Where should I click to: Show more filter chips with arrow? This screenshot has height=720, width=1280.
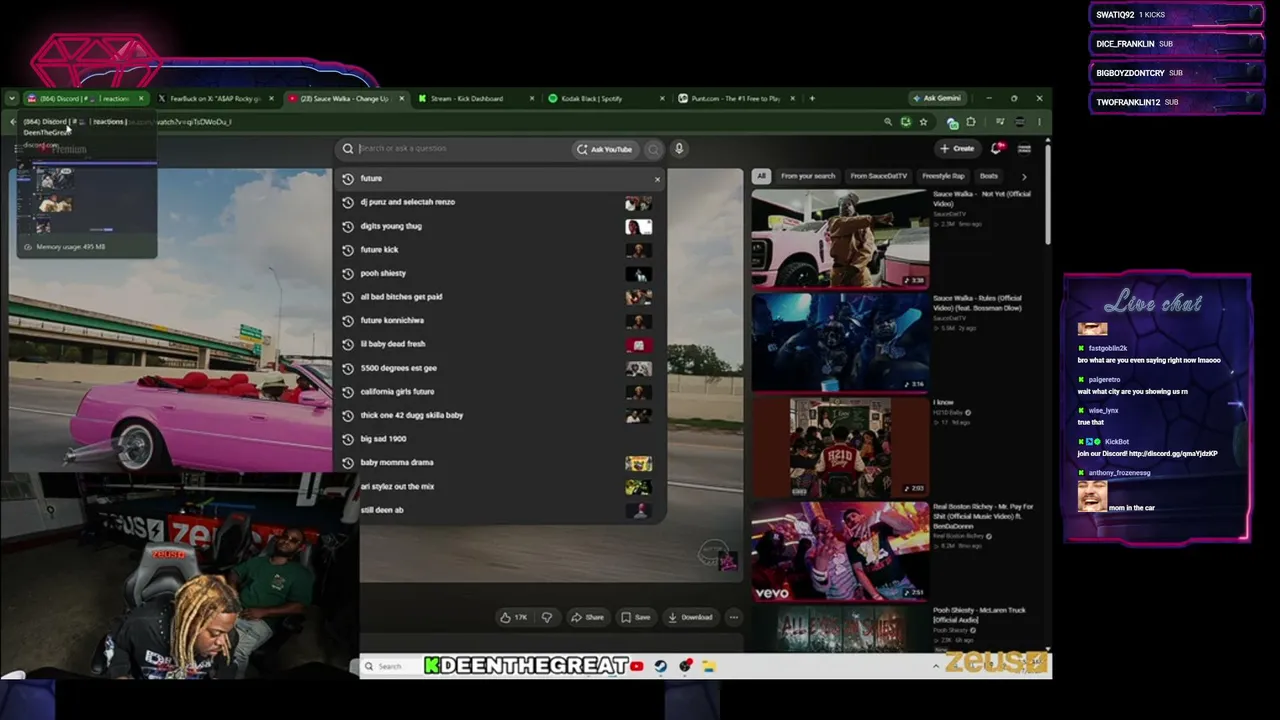point(1023,177)
